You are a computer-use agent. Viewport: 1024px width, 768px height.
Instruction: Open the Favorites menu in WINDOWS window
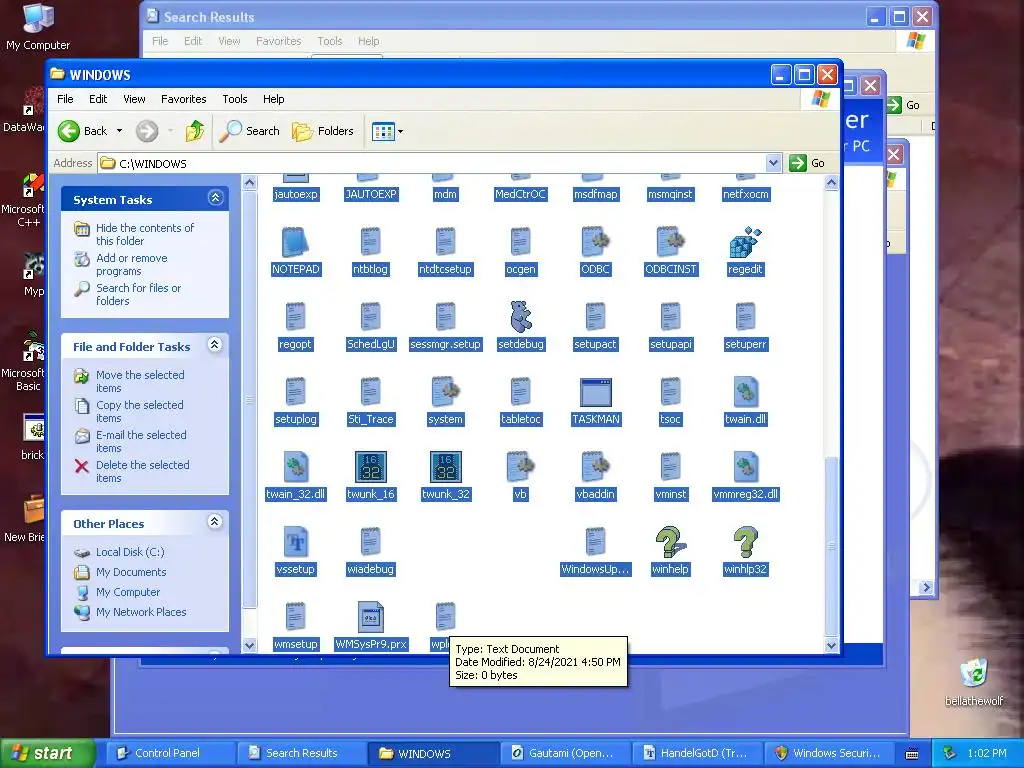[184, 99]
